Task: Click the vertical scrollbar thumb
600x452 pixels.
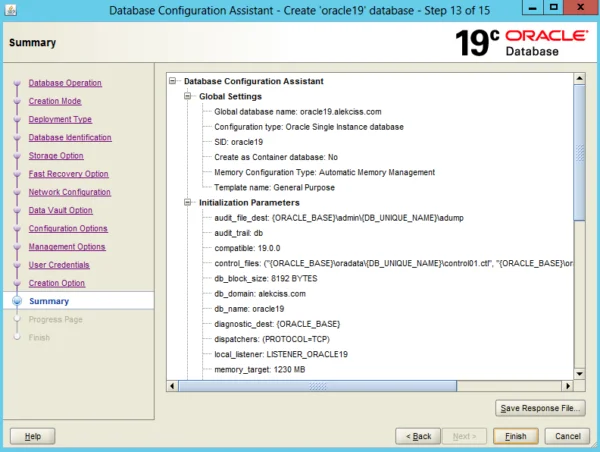Action: click(x=579, y=153)
